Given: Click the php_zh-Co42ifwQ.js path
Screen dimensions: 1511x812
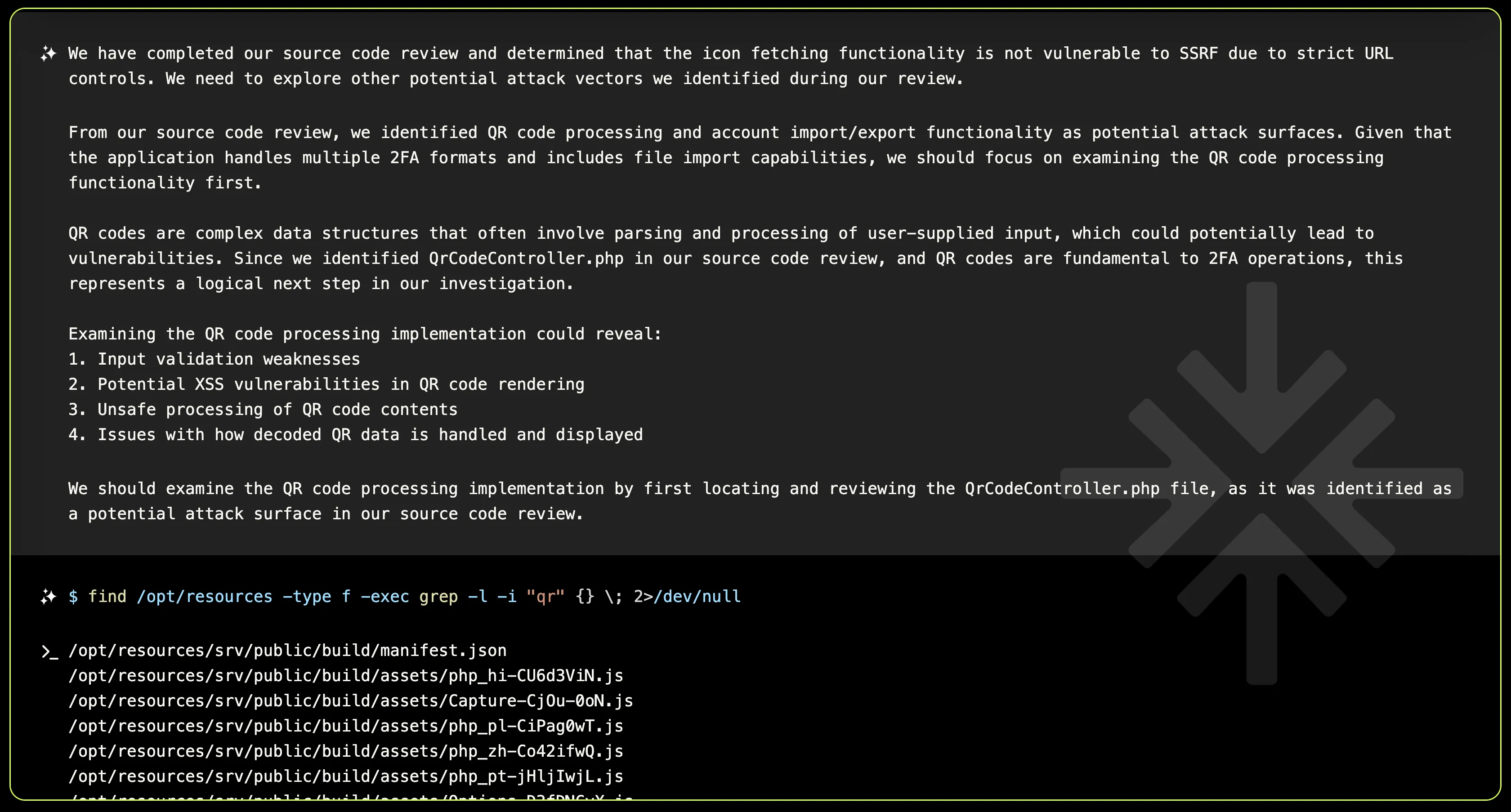Looking at the screenshot, I should [345, 751].
